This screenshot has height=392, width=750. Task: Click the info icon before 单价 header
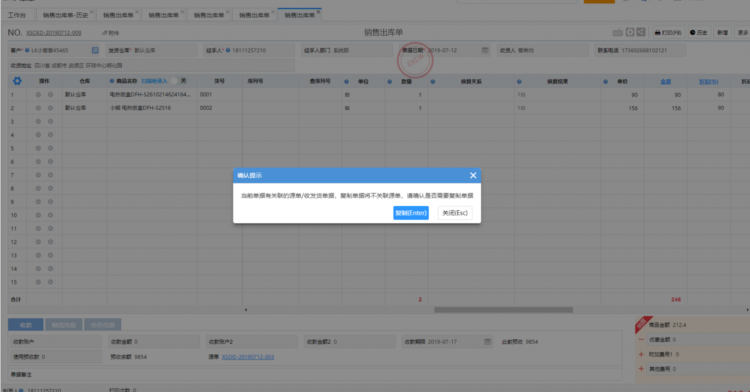pos(606,82)
